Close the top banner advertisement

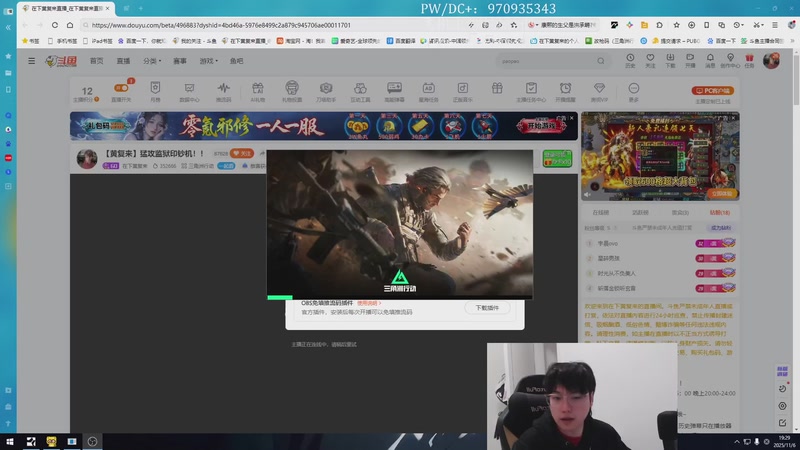[571, 118]
